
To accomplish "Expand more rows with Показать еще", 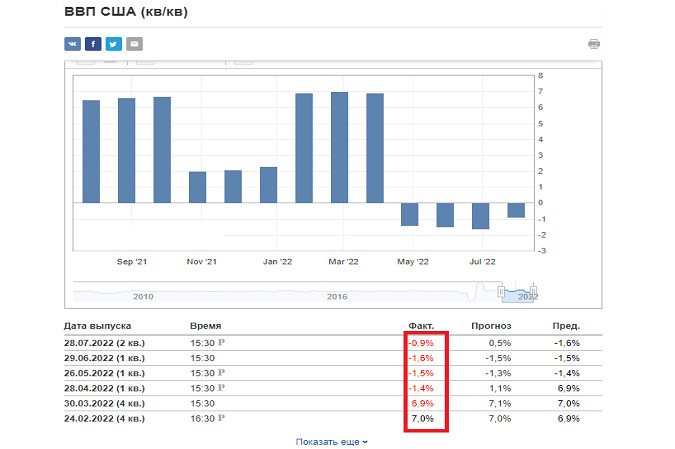I will click(332, 441).
